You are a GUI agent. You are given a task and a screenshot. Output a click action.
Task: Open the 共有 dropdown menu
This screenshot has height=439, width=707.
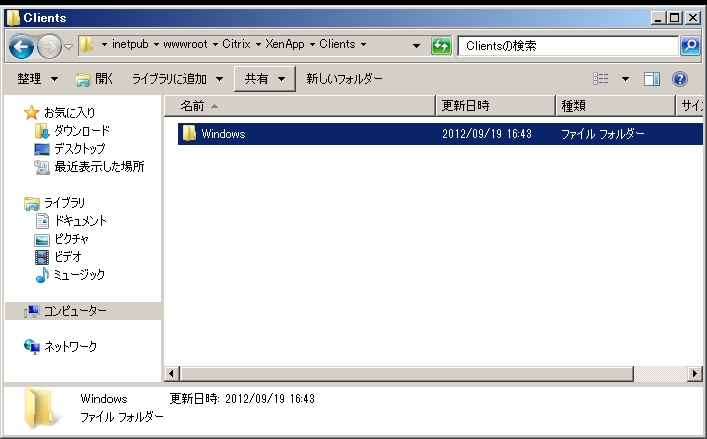tap(265, 78)
